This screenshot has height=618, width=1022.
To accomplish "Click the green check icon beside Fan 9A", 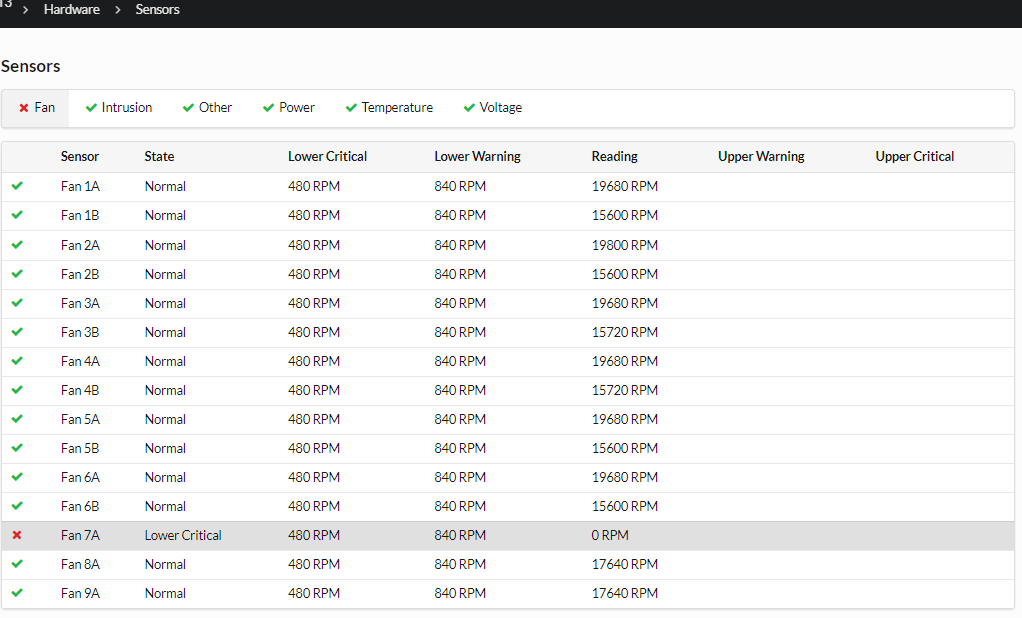I will click(17, 593).
